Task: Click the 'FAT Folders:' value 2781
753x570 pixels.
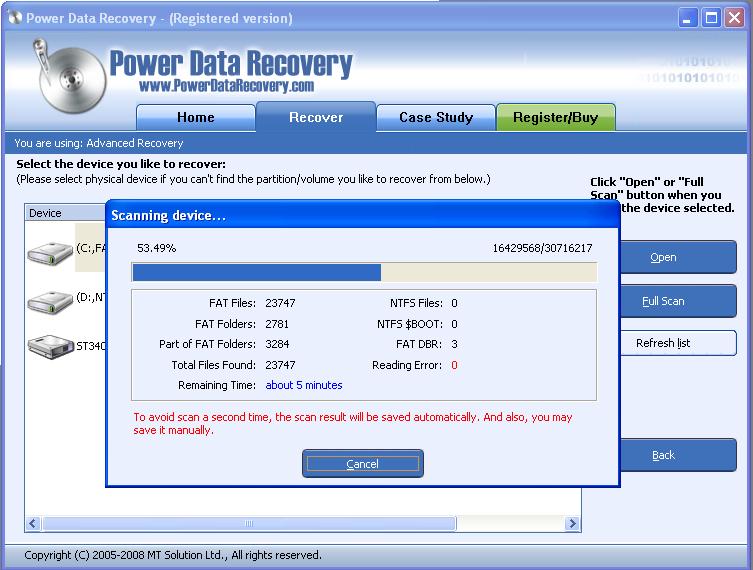Action: point(277,324)
